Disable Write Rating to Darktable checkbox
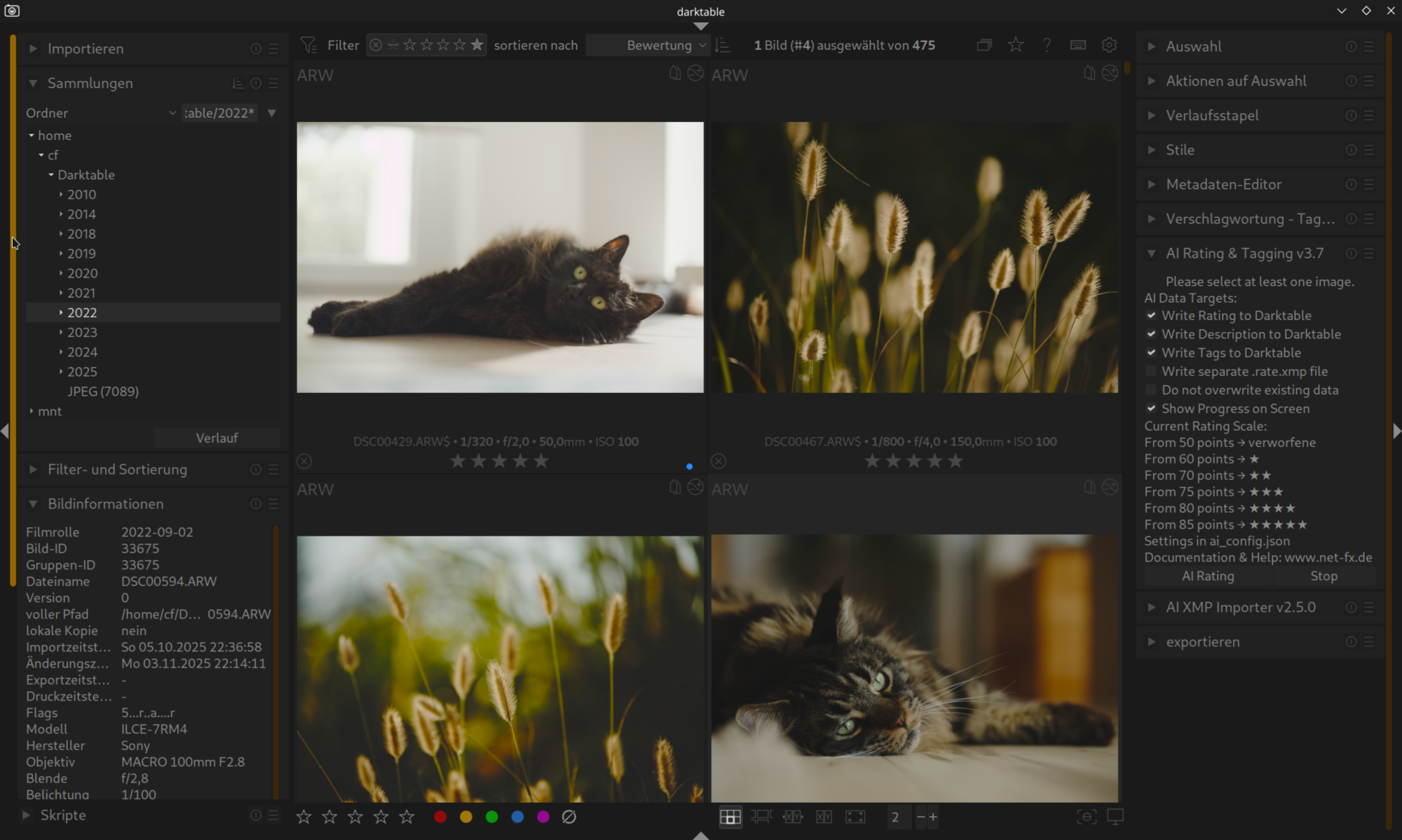 [x=1151, y=316]
